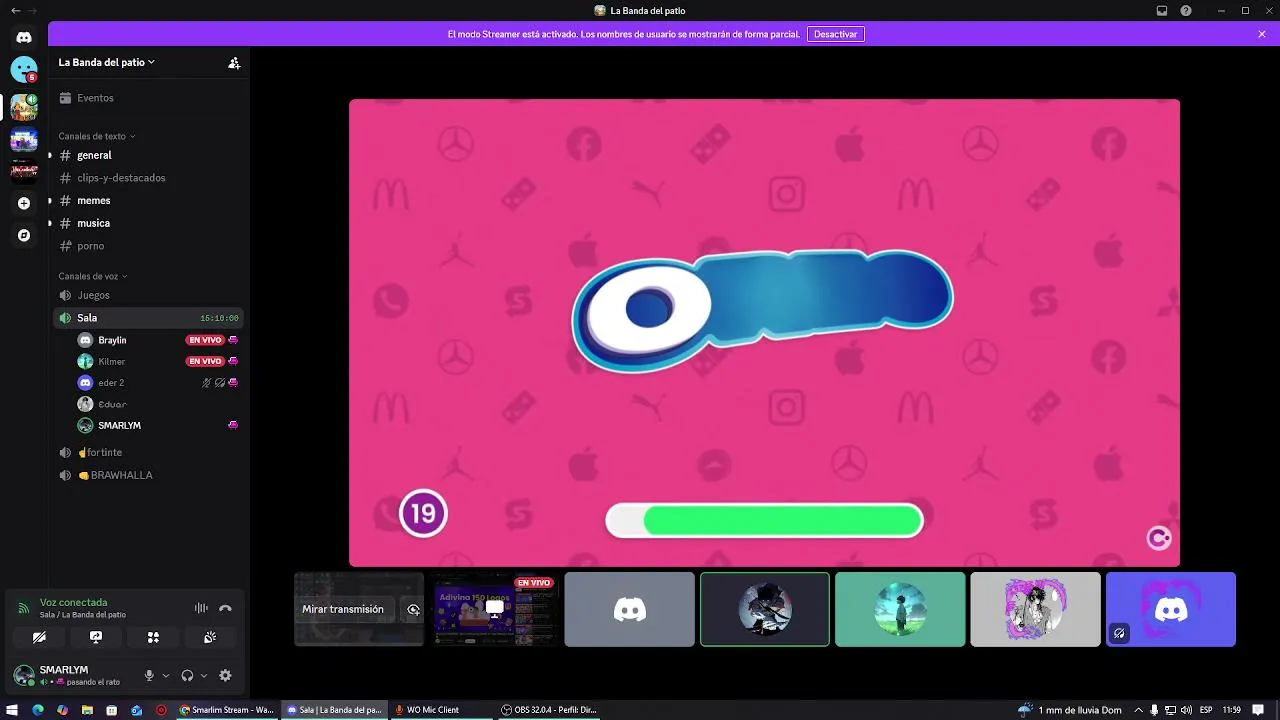Select the purple anime avatar participant tile
Image resolution: width=1280 pixels, height=720 pixels.
(x=1035, y=609)
